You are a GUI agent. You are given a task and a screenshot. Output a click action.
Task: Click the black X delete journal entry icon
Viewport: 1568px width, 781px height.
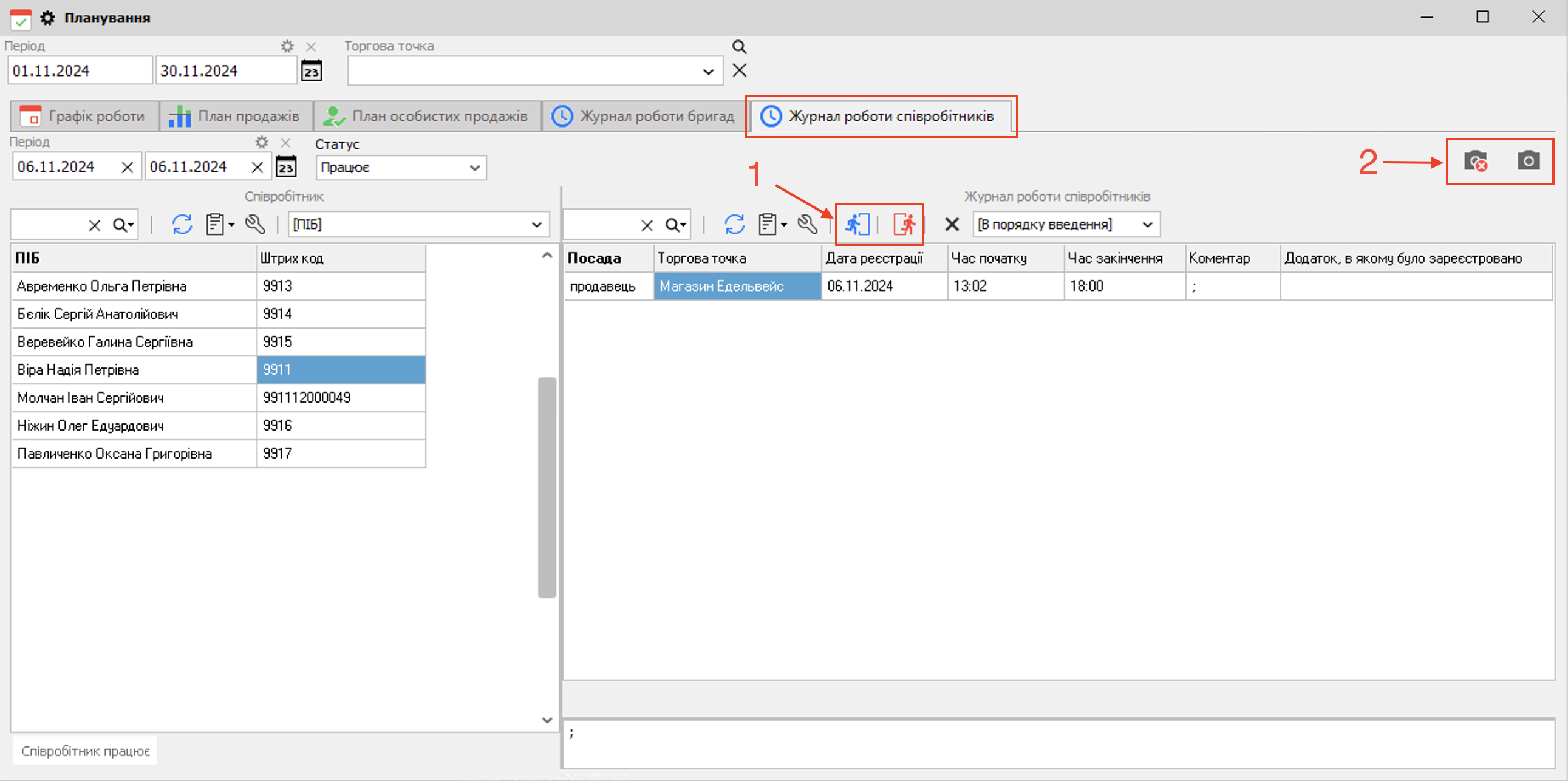[x=952, y=225]
